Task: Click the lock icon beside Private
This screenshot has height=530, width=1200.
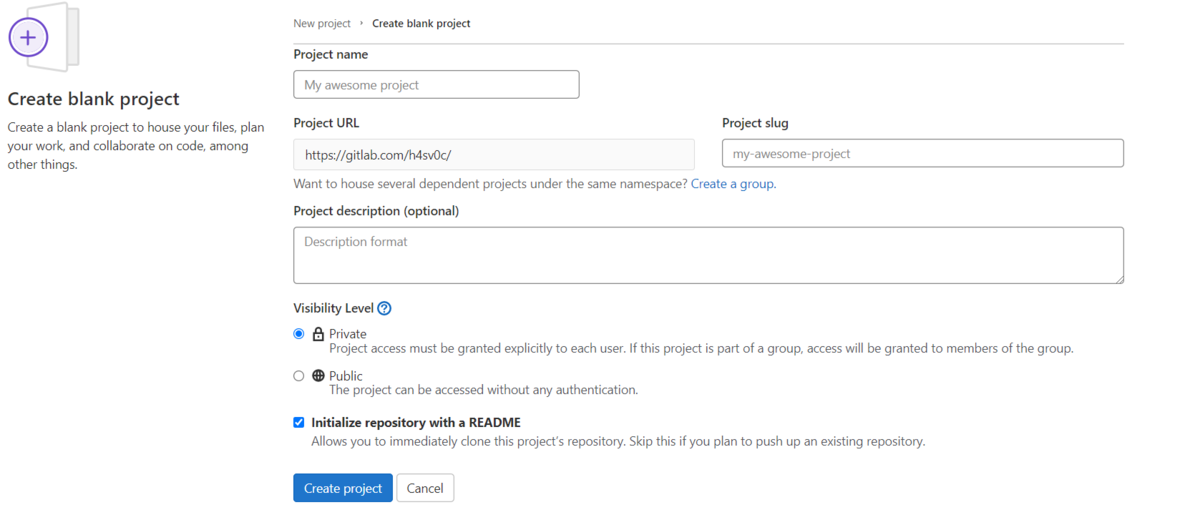Action: (318, 334)
